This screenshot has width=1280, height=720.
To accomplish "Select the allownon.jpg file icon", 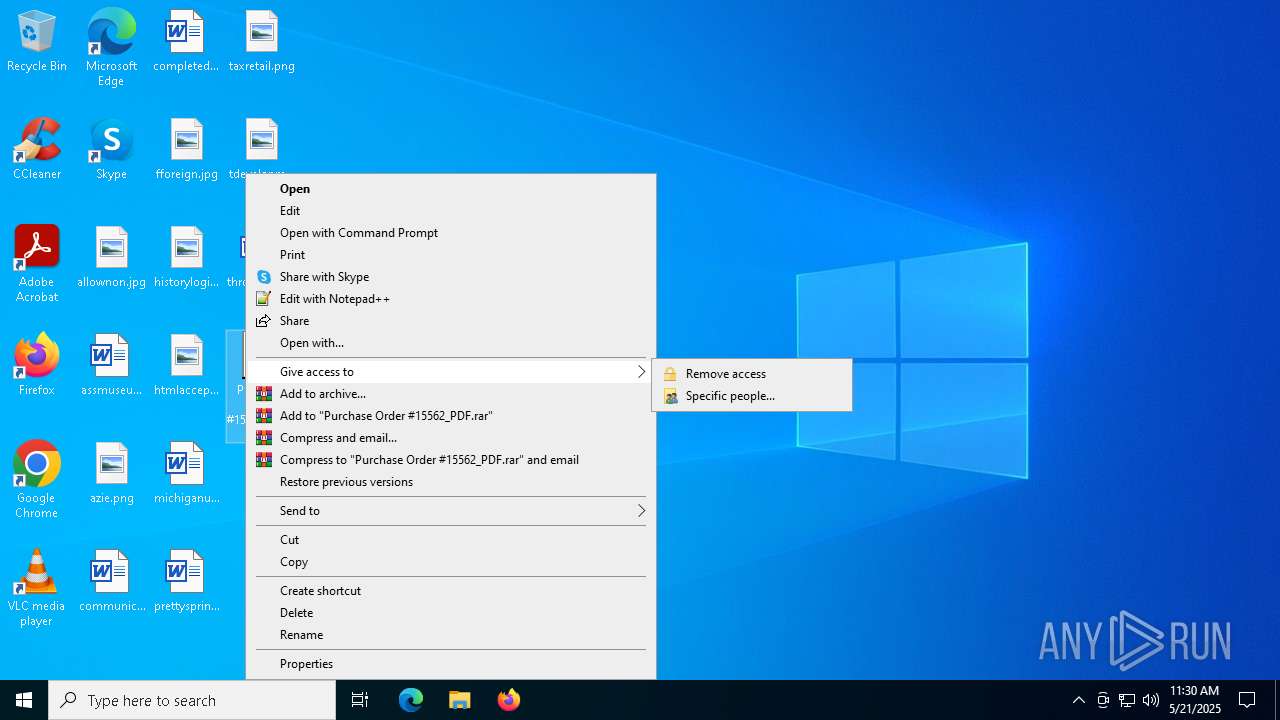I will pos(111,258).
